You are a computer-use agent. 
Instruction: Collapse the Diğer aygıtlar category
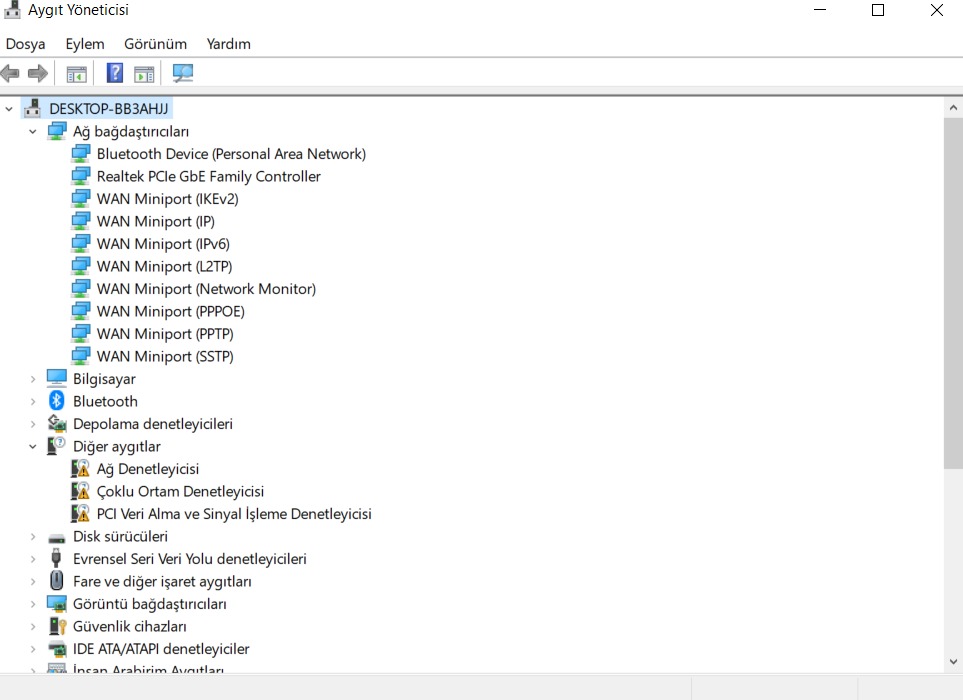coord(33,446)
